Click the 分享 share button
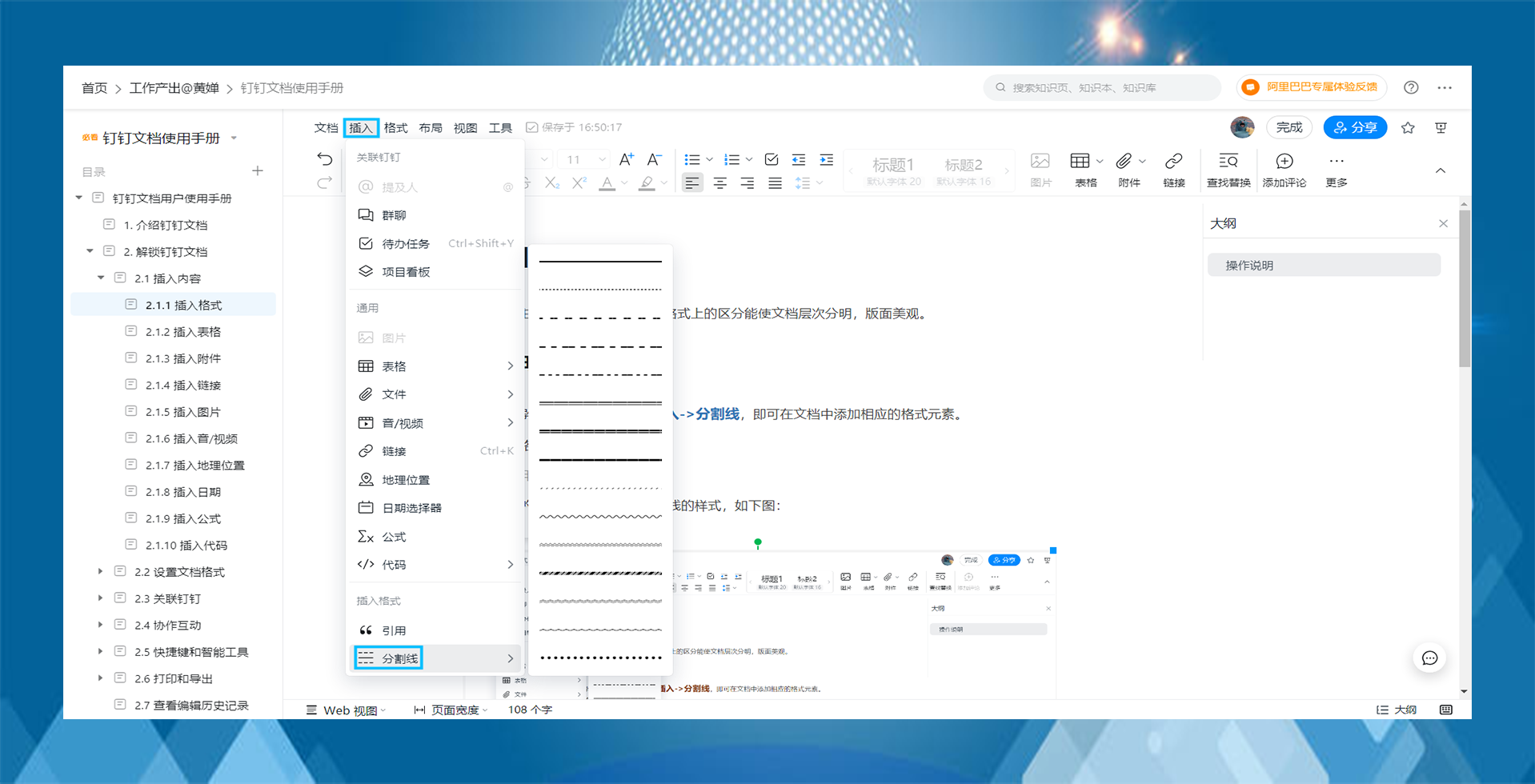 pyautogui.click(x=1354, y=127)
